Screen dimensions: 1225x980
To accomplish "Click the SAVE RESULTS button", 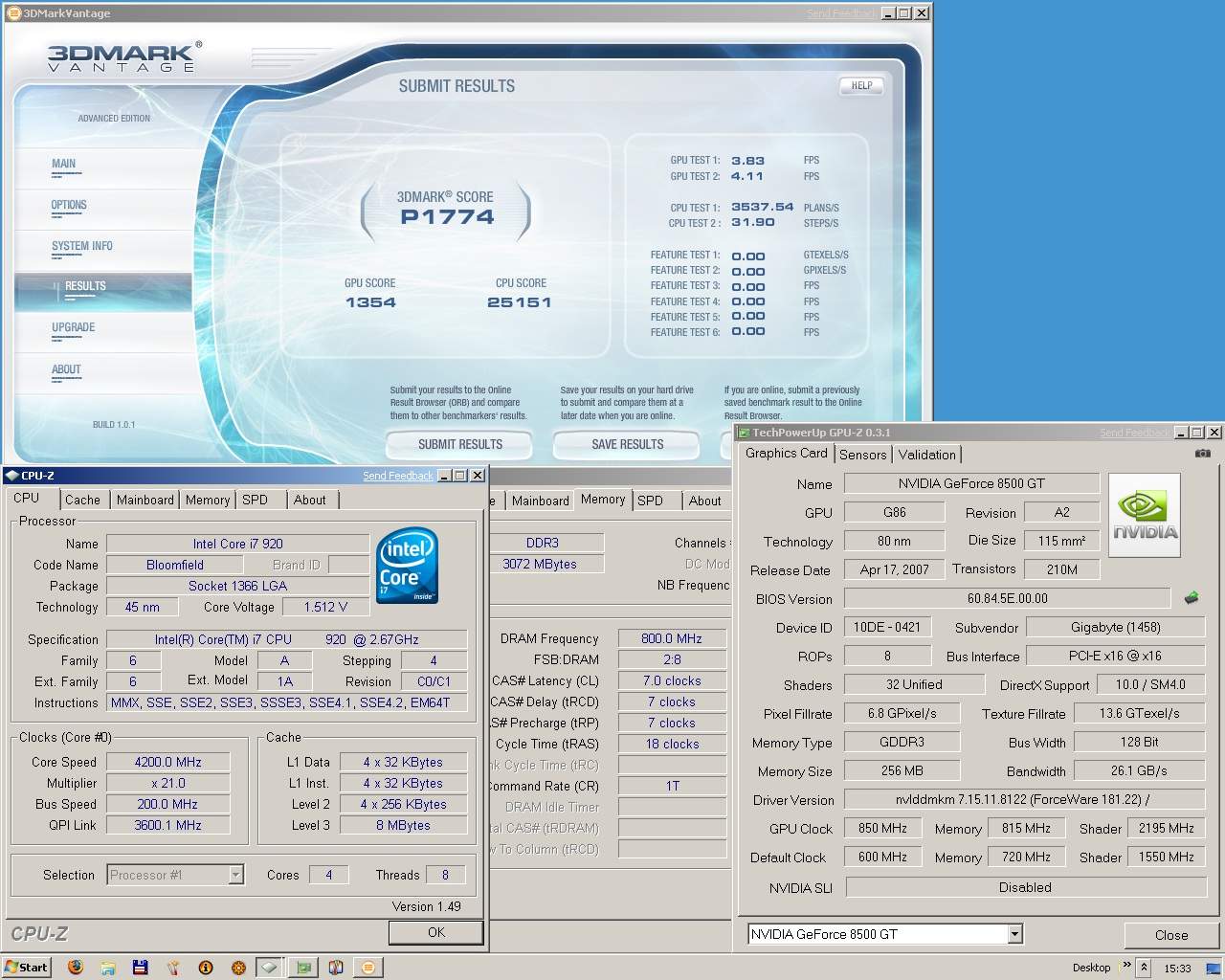I will point(628,444).
